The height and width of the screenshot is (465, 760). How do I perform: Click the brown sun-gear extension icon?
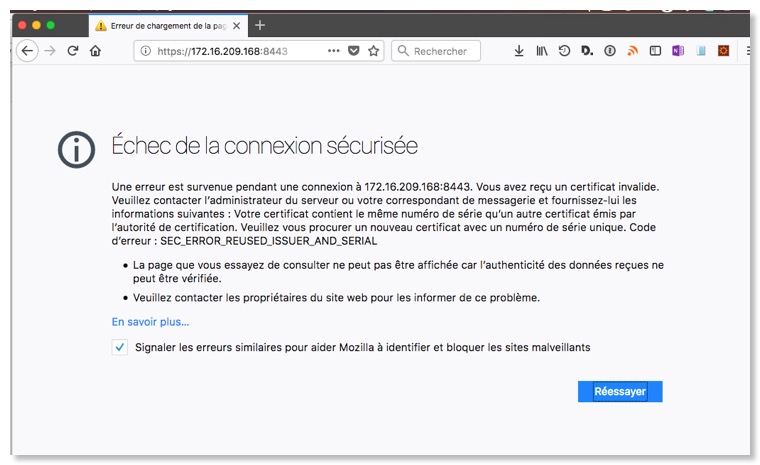pyautogui.click(x=724, y=51)
